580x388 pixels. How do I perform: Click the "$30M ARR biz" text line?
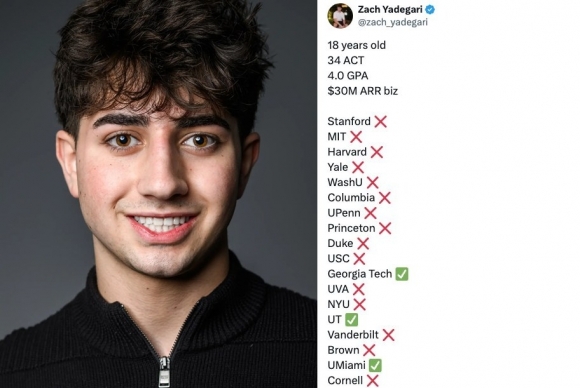pyautogui.click(x=362, y=91)
